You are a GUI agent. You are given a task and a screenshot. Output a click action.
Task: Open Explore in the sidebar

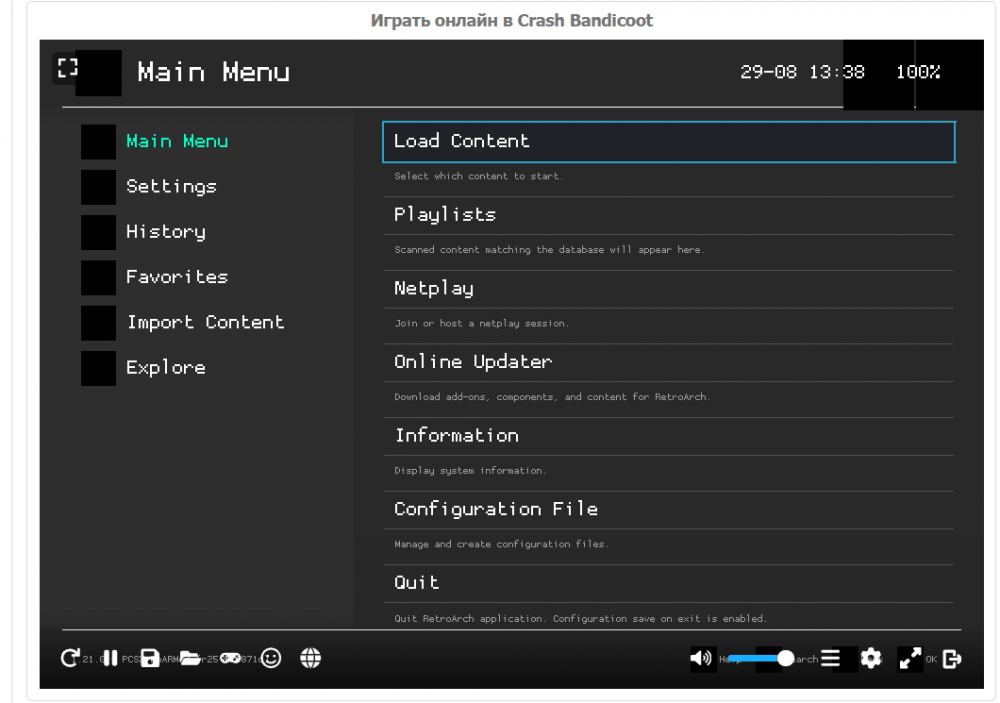165,367
